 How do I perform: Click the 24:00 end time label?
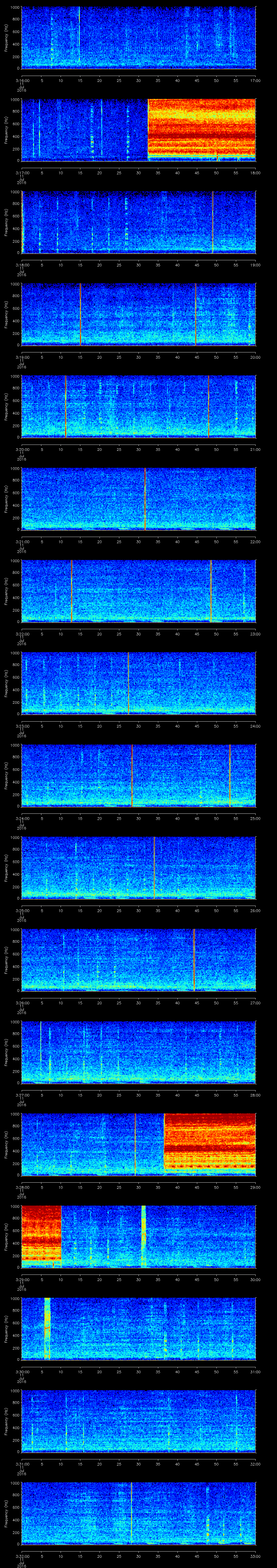pos(255,726)
